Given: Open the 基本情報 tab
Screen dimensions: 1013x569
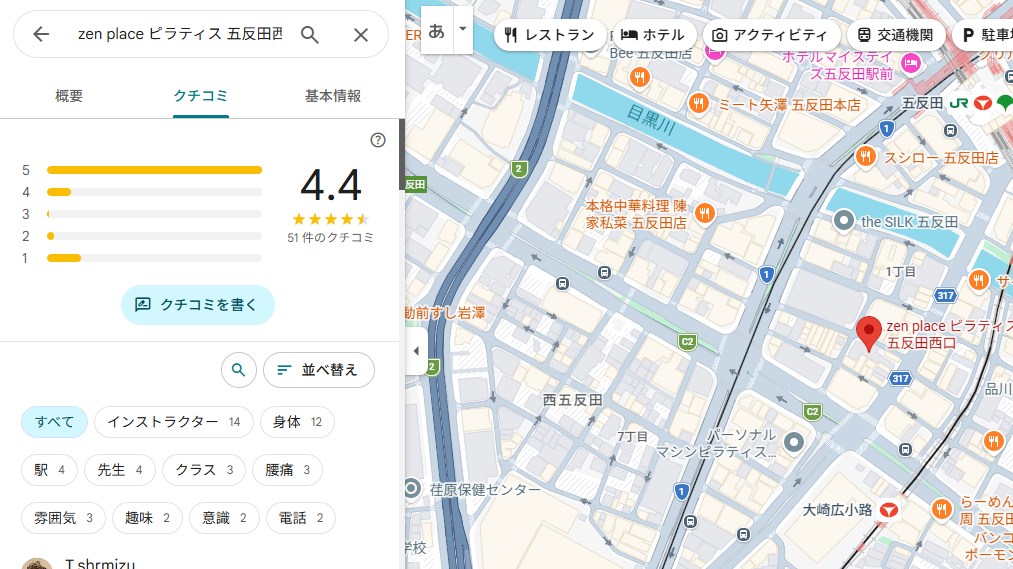Looking at the screenshot, I should point(332,96).
